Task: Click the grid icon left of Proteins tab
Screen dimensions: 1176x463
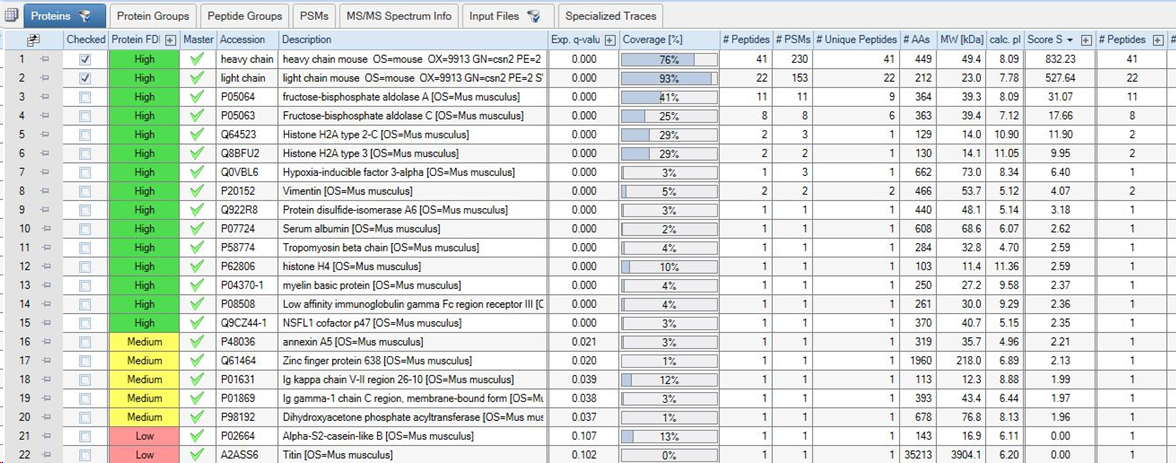Action: coord(12,15)
